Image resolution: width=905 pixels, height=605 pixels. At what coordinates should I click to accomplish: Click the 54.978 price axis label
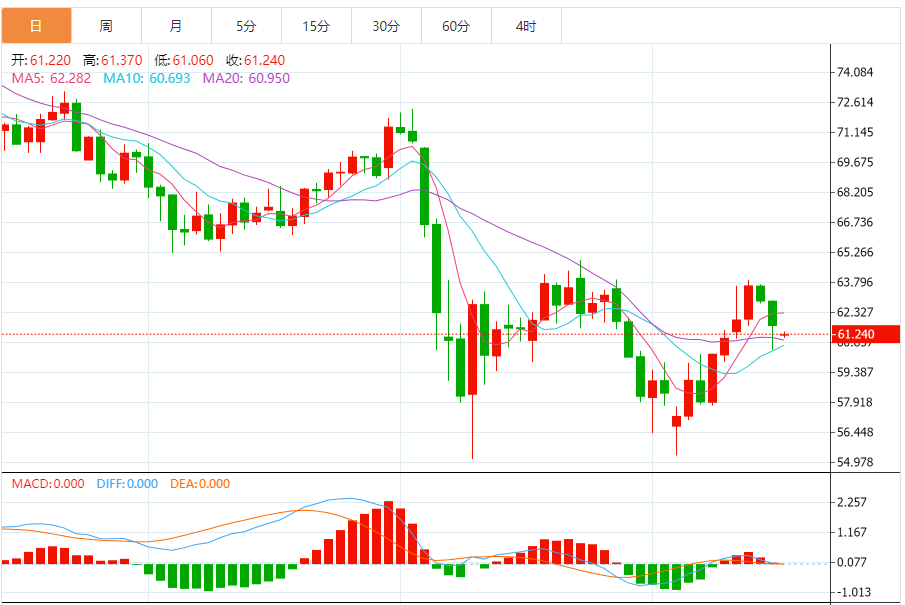click(x=855, y=462)
